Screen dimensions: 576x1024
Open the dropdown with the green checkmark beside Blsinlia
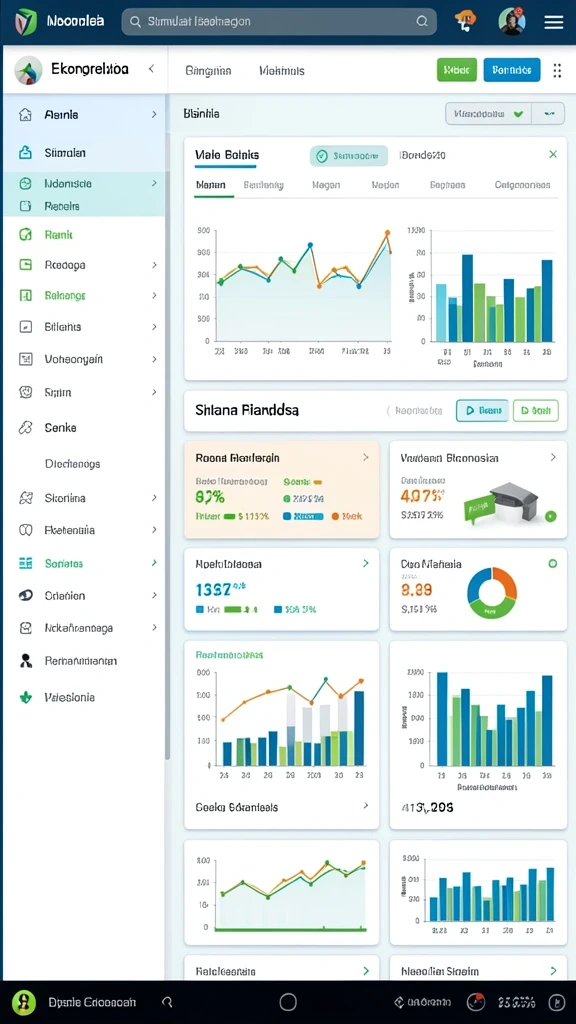488,114
